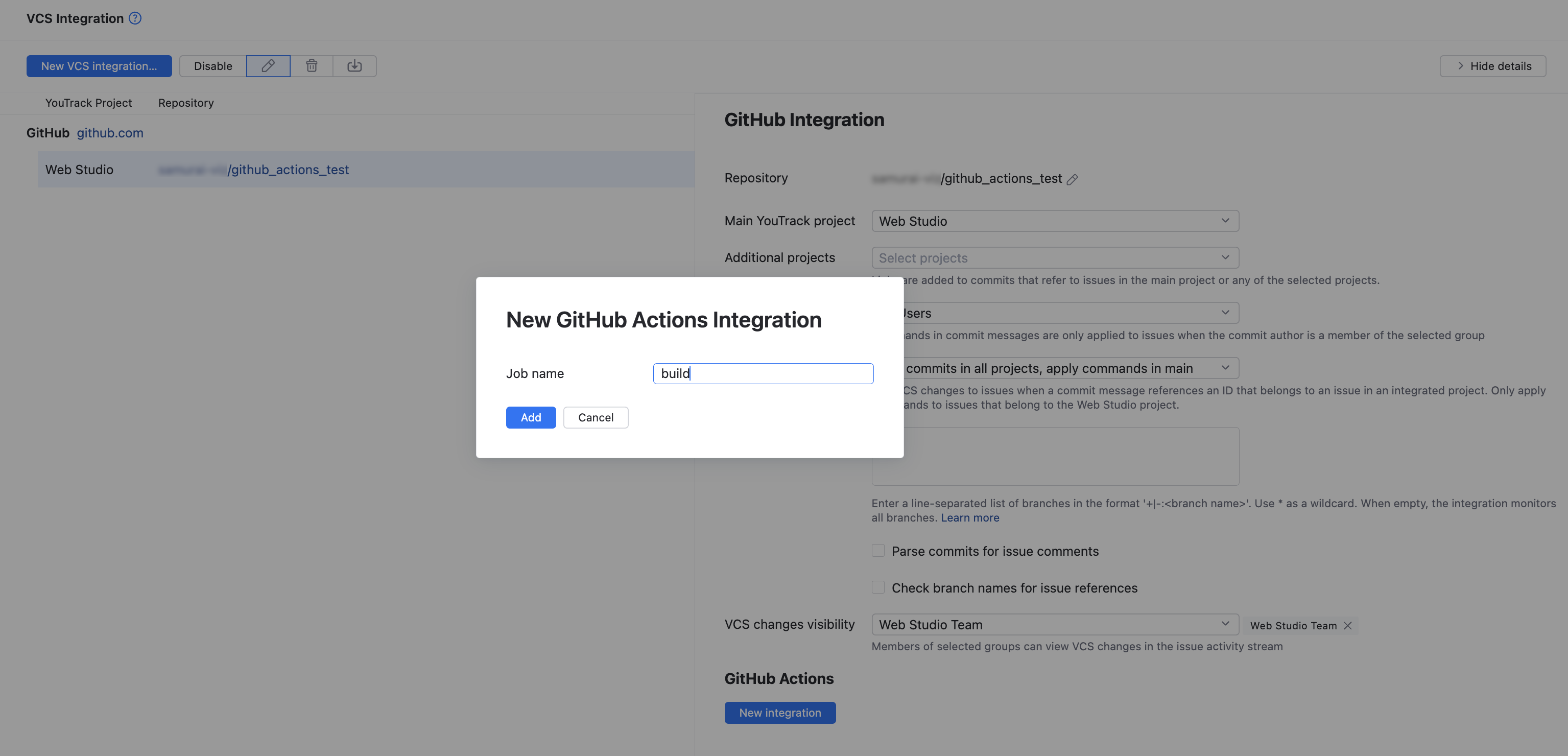Click the Repository column header
The width and height of the screenshot is (1568, 756).
coord(185,103)
